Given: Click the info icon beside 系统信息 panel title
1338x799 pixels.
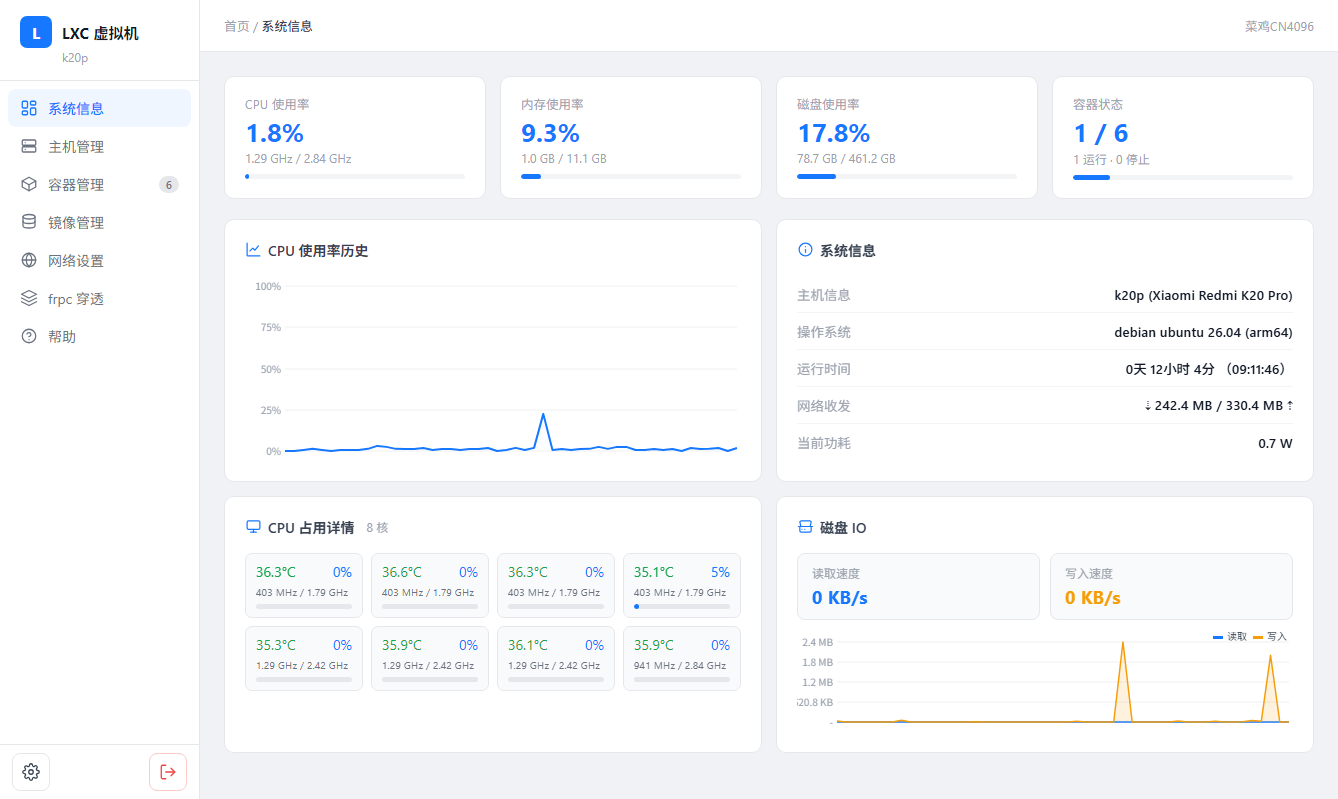Looking at the screenshot, I should (805, 250).
